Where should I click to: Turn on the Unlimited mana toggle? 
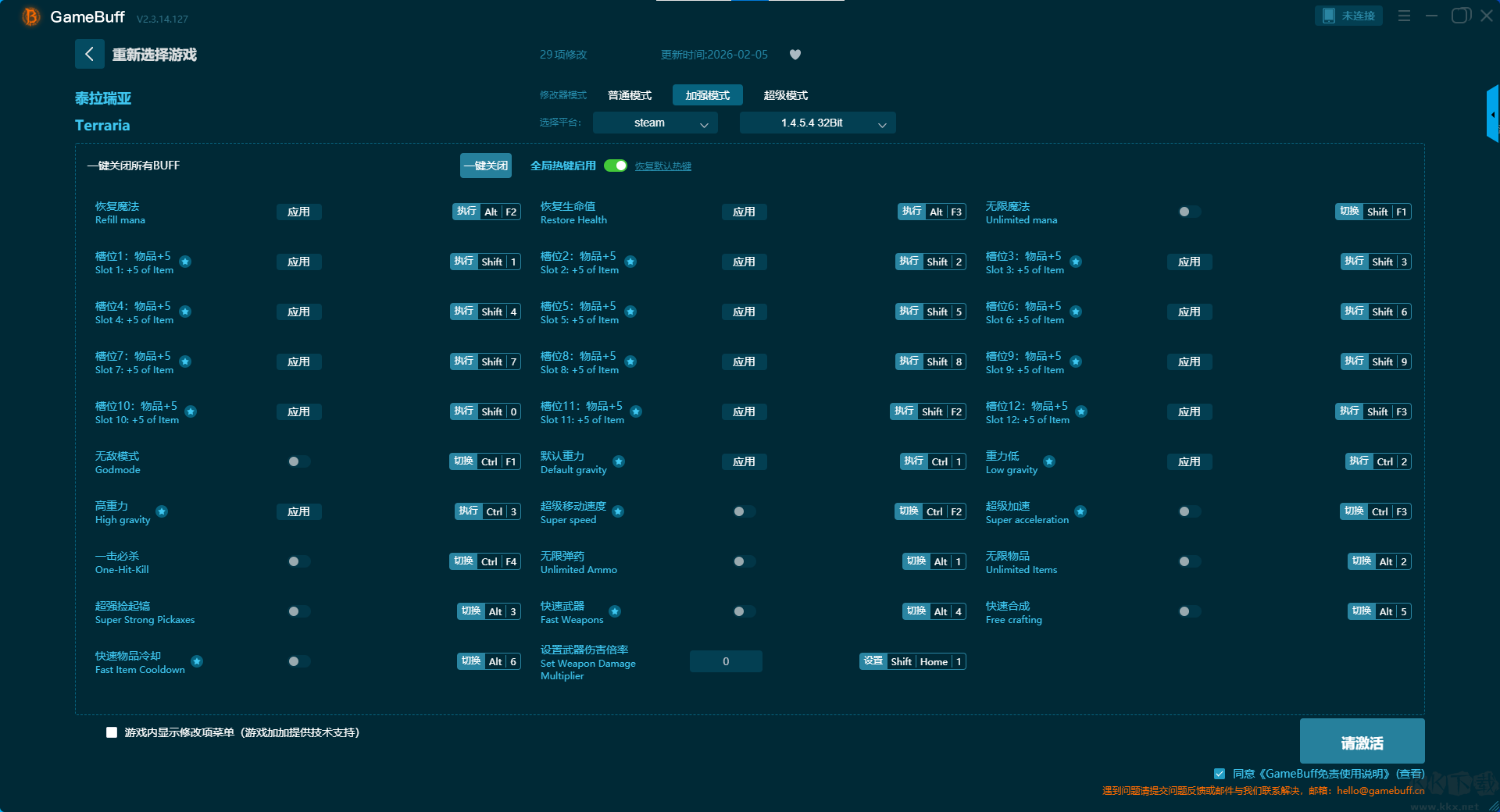pyautogui.click(x=1189, y=212)
